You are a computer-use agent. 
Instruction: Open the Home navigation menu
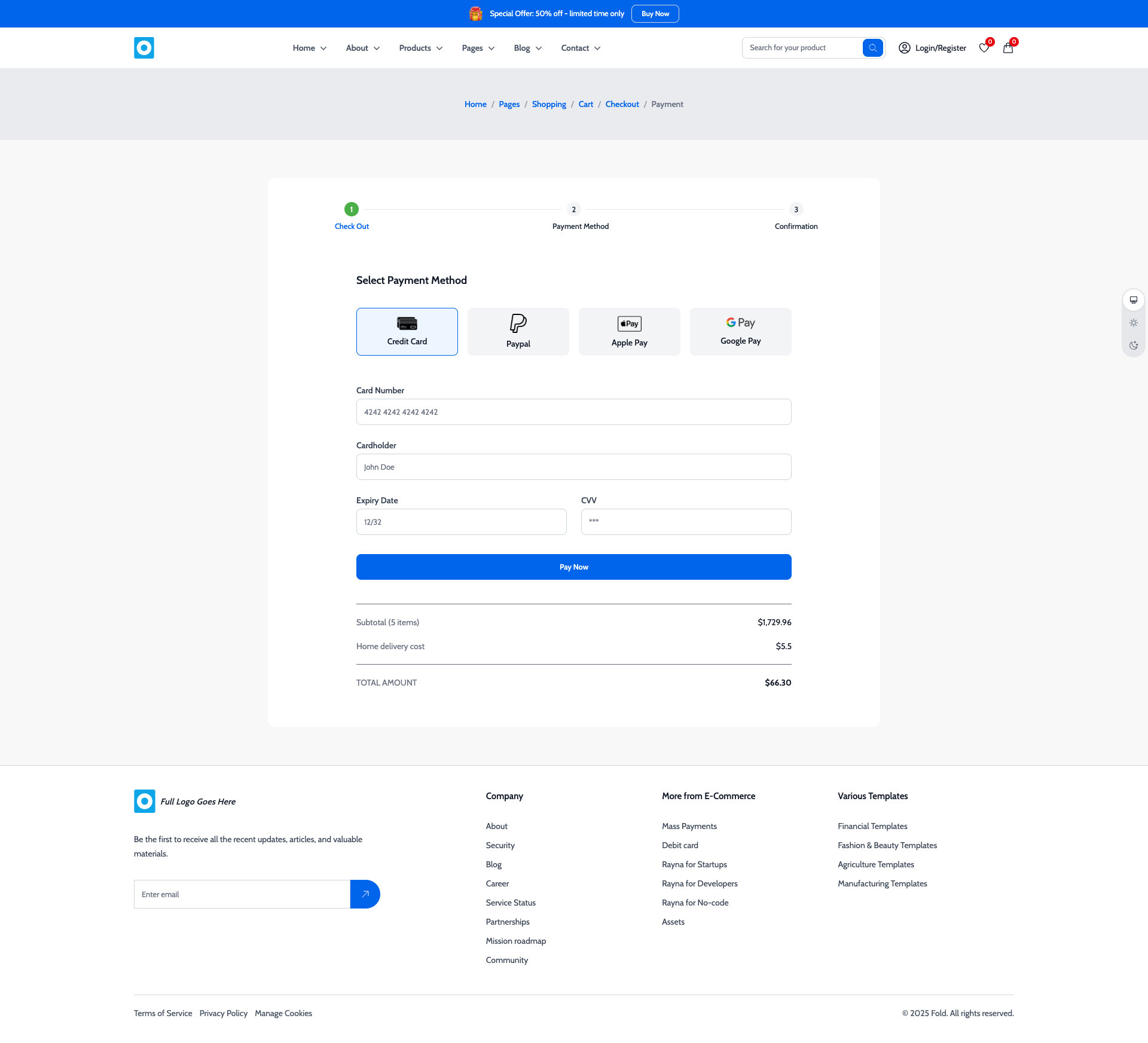(x=309, y=48)
